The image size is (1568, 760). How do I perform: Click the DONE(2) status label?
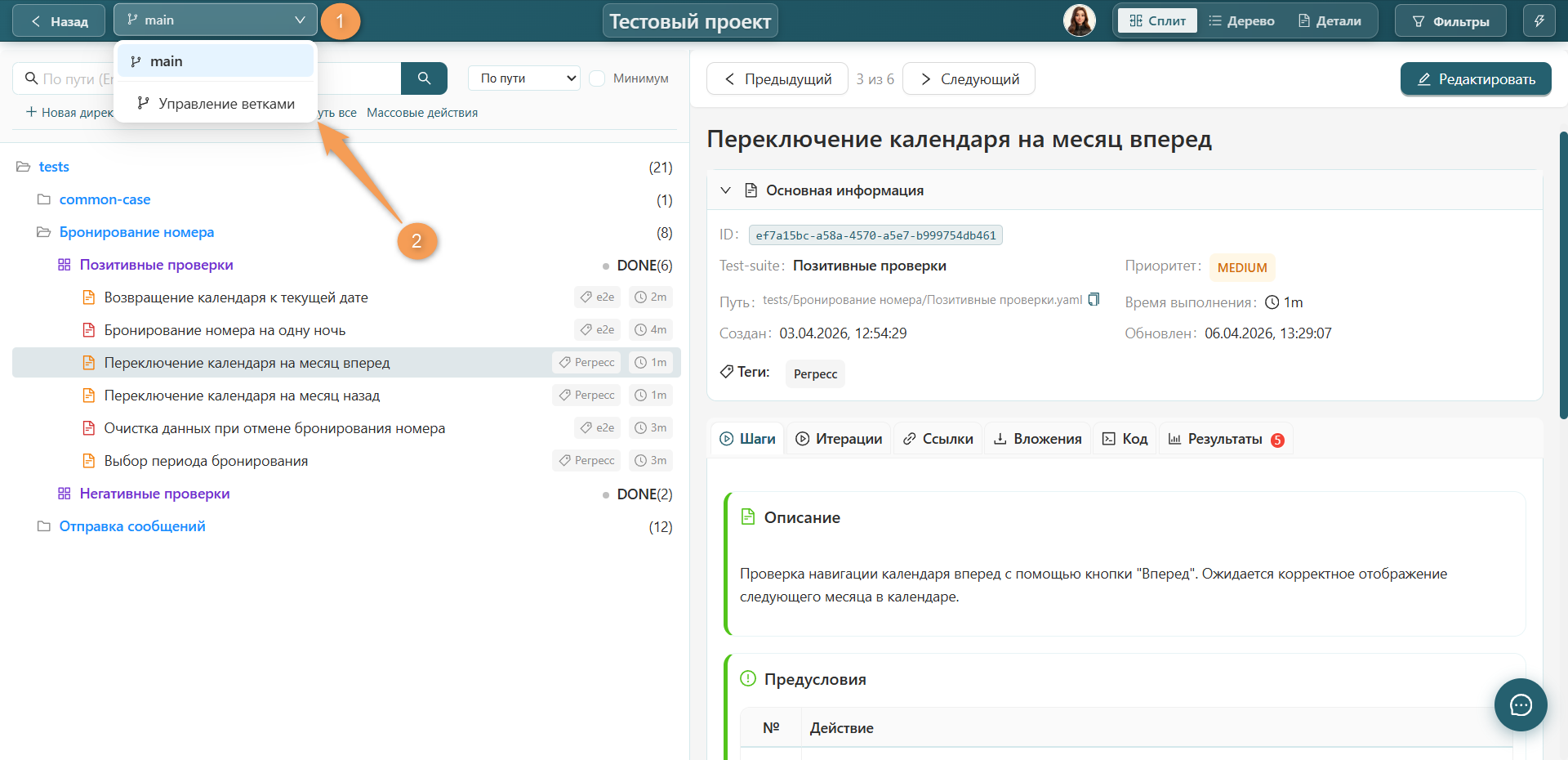tap(644, 494)
